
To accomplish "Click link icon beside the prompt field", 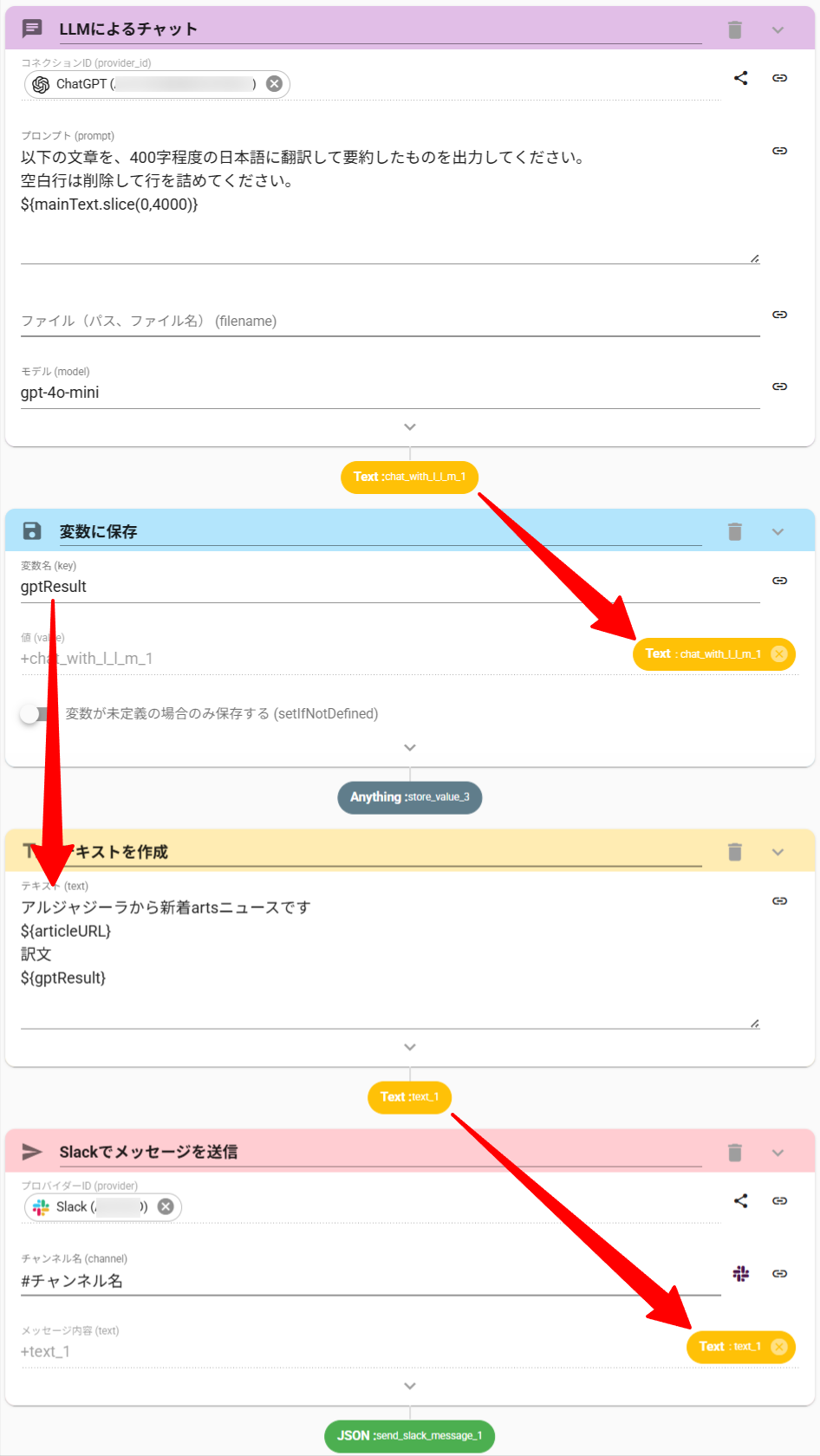I will pos(780,151).
